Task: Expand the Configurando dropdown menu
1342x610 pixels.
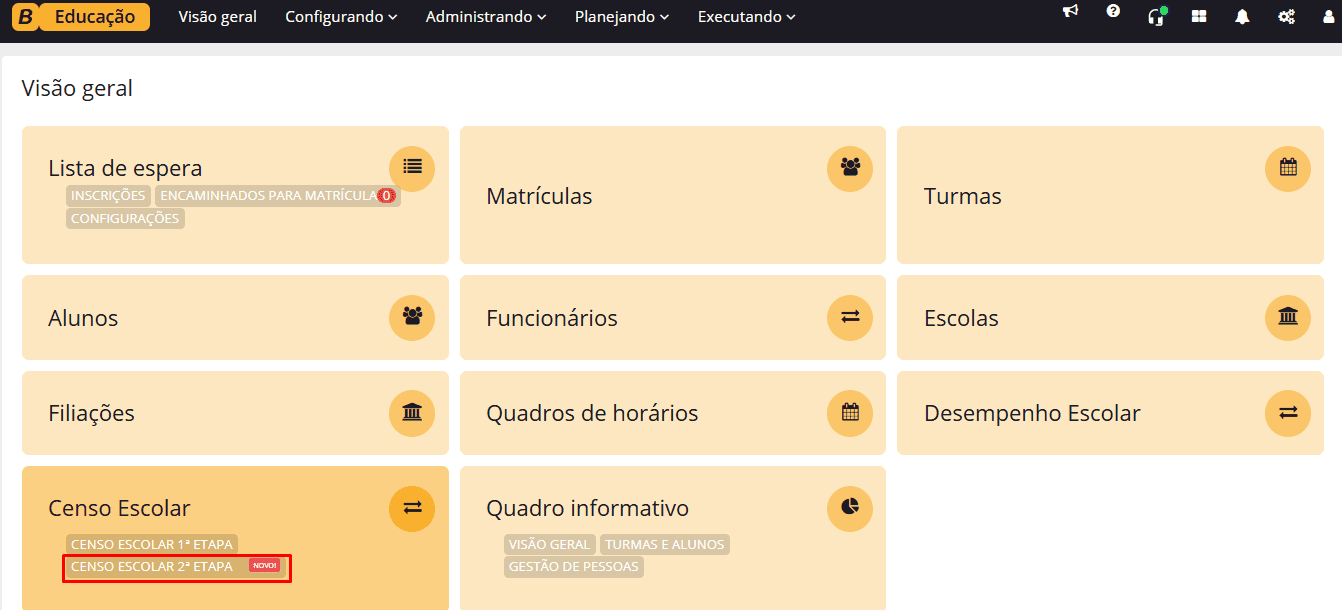Action: [x=340, y=16]
